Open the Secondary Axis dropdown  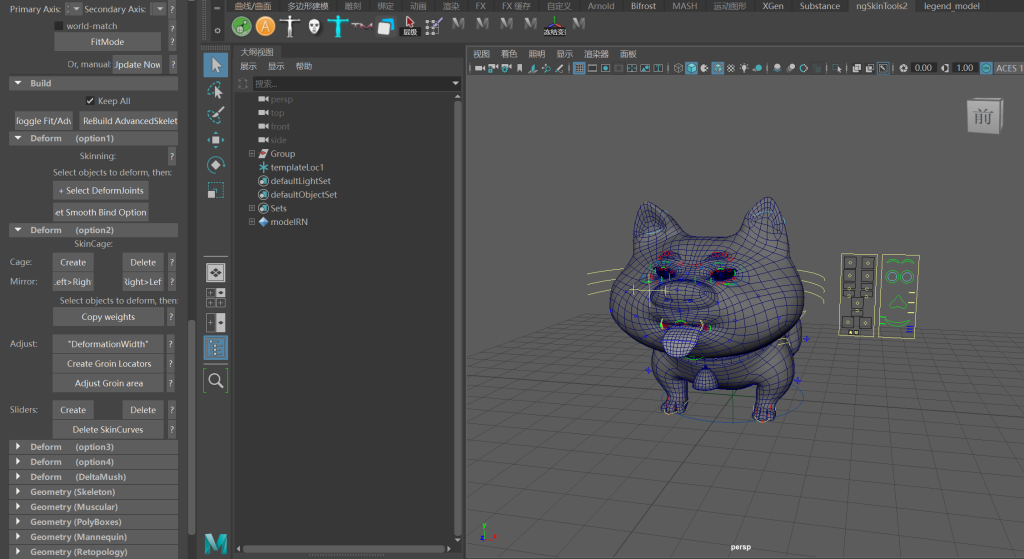point(159,9)
